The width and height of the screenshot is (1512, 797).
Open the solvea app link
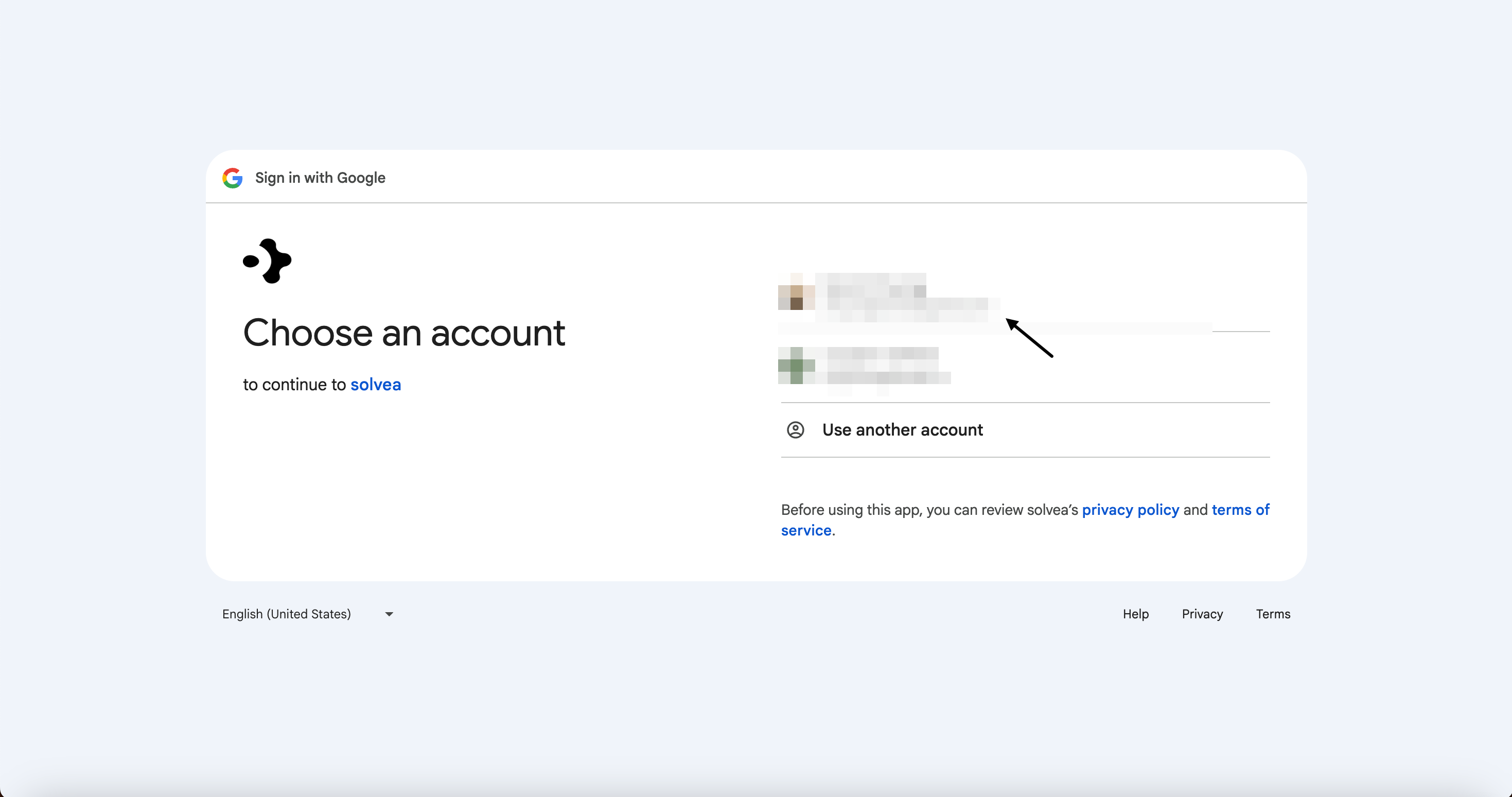click(x=376, y=385)
